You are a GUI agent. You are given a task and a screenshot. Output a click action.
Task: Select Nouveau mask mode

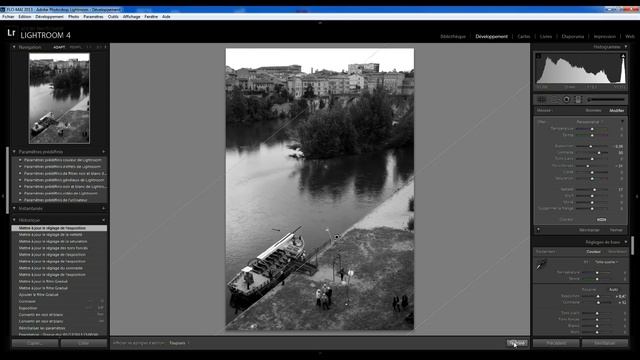click(593, 110)
